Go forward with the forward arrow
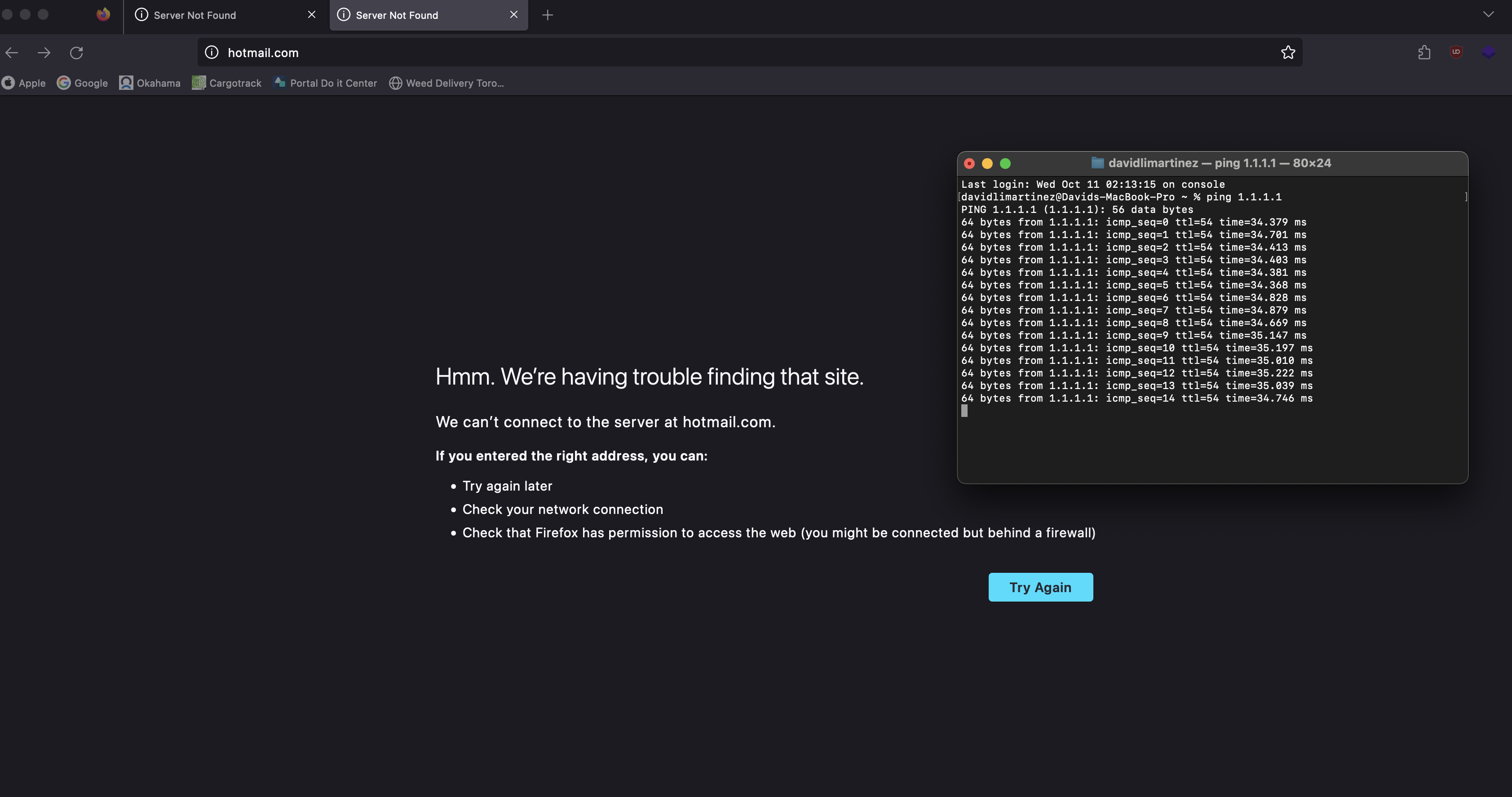Viewport: 1512px width, 797px height. [44, 53]
